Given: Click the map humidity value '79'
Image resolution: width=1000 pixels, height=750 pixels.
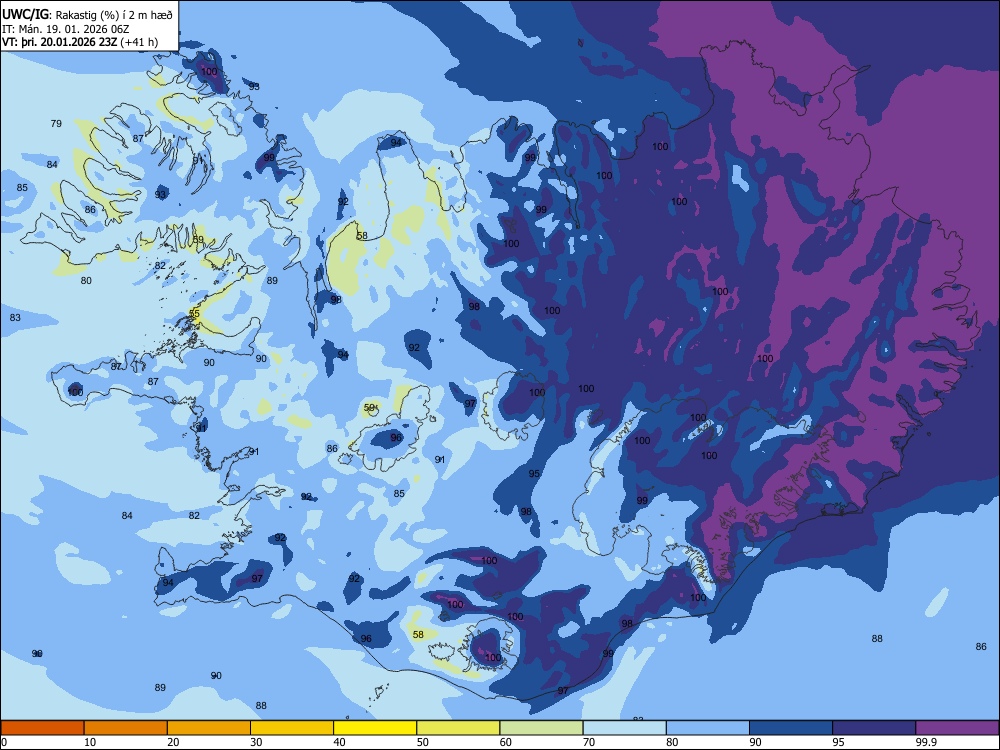Looking at the screenshot, I should coord(56,124).
